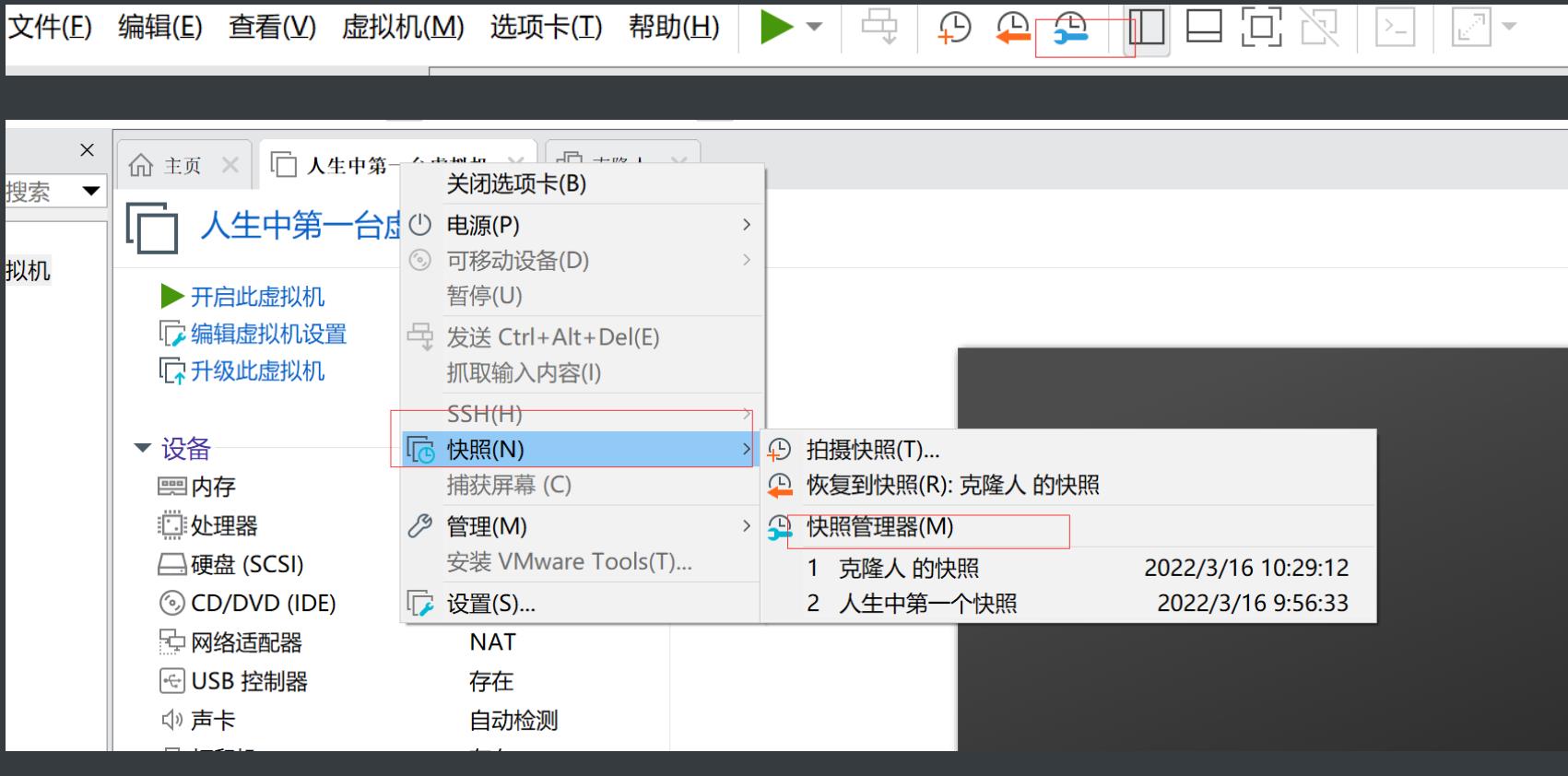Screen dimensions: 1568x776
Task: Choose 恢复到快照(R): 克隆人 的快照
Action: pos(1067,486)
